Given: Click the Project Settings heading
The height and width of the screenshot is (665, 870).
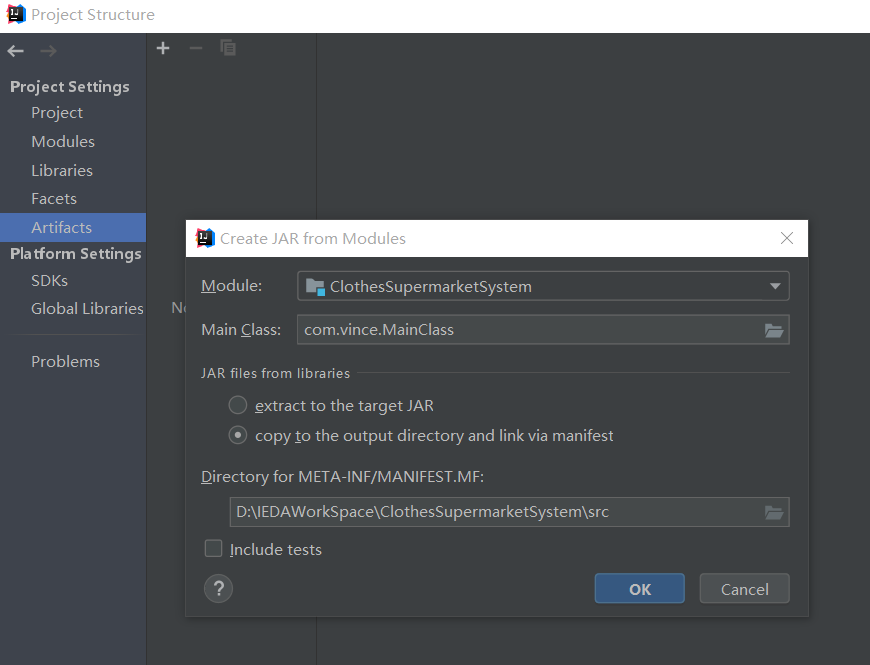Looking at the screenshot, I should click(x=70, y=87).
